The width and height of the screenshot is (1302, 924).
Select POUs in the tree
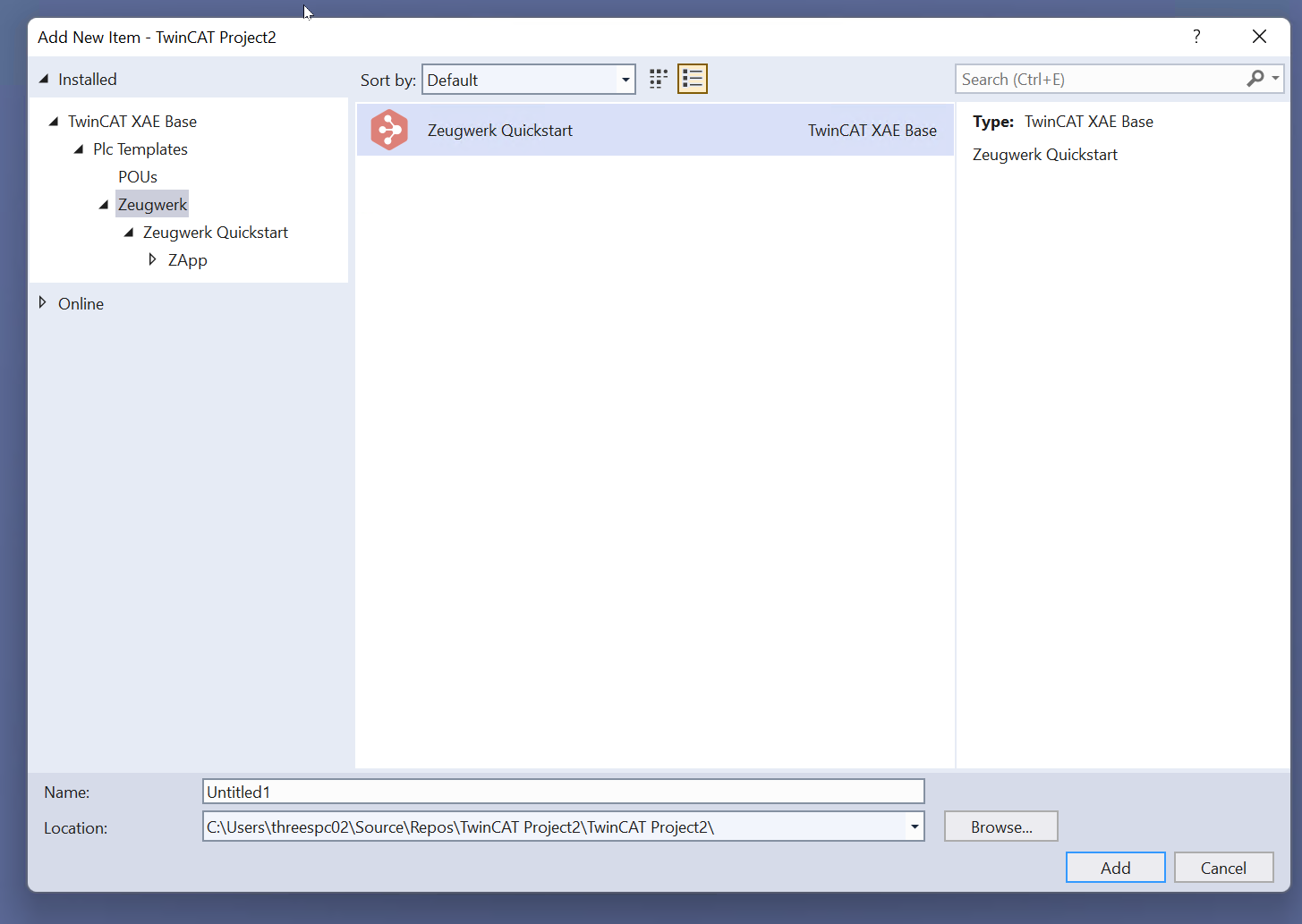coord(138,176)
